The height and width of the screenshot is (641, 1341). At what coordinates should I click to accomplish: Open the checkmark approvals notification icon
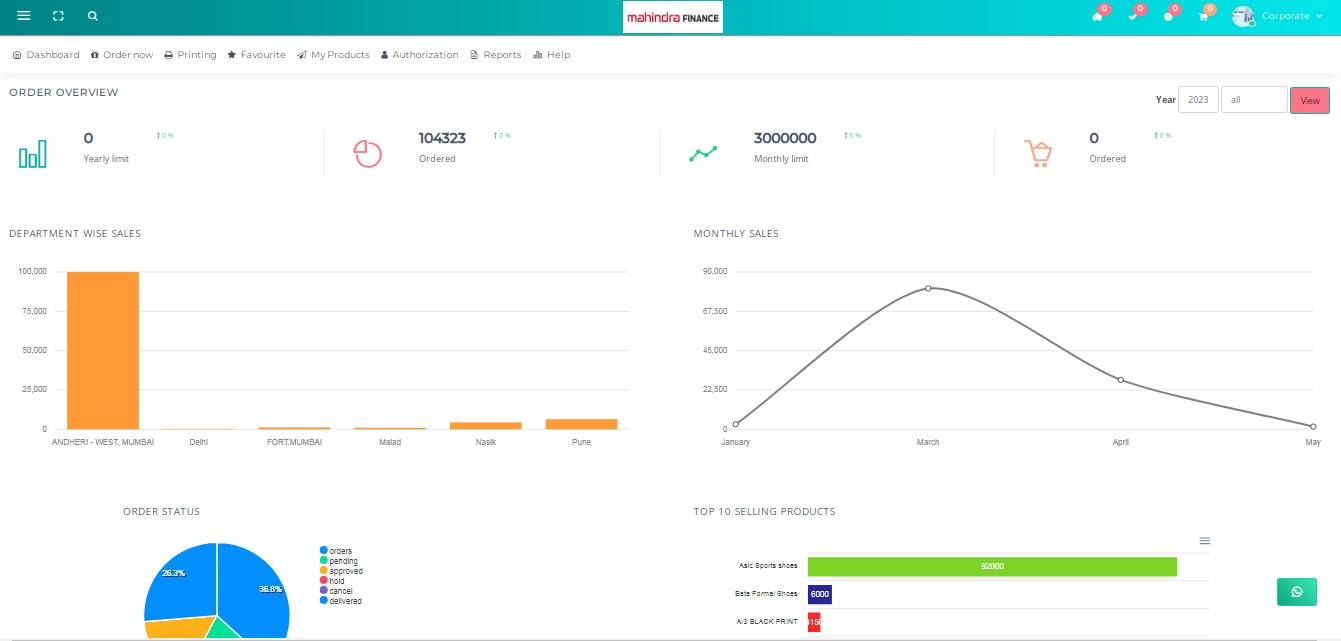(1133, 16)
